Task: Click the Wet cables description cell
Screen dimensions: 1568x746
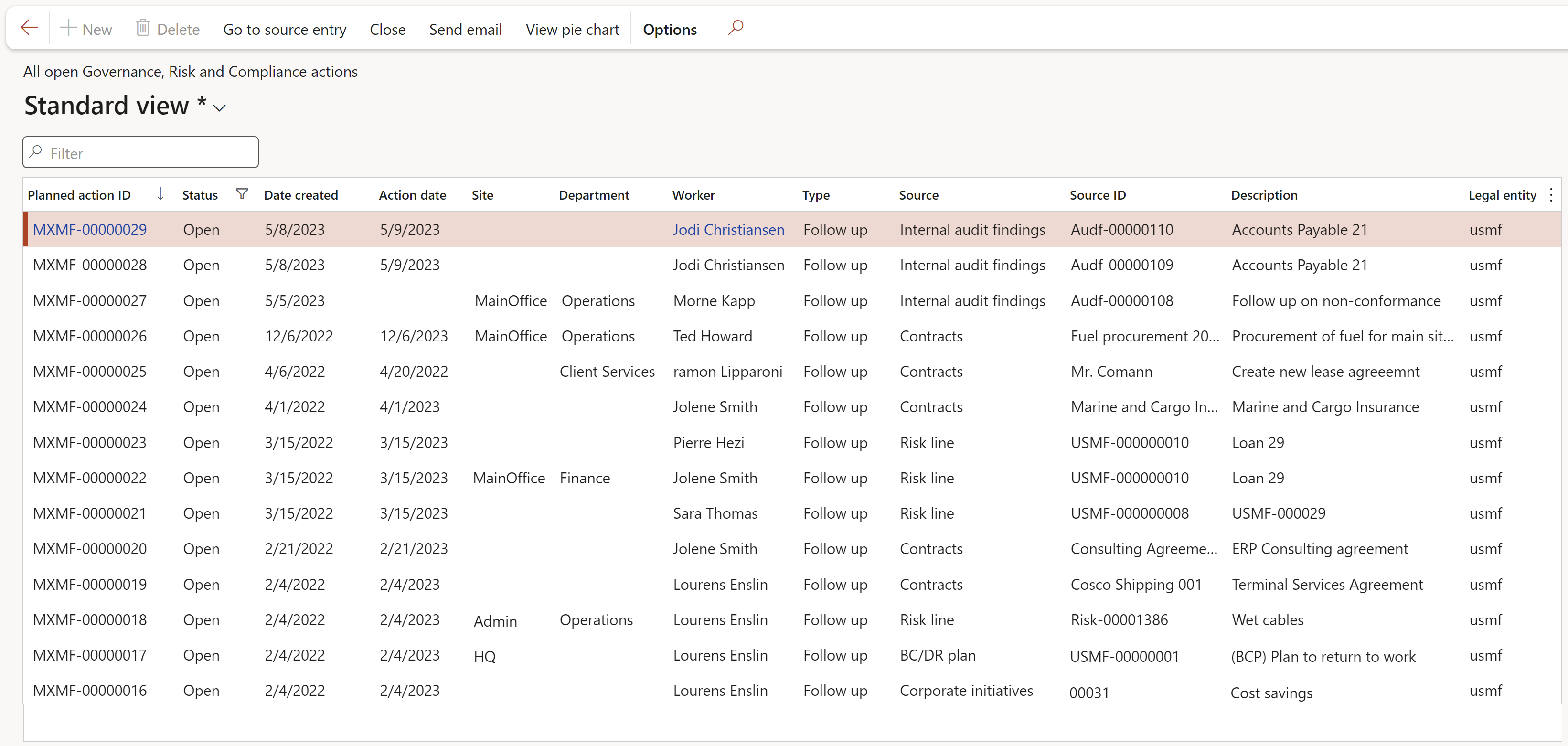Action: (x=1268, y=619)
